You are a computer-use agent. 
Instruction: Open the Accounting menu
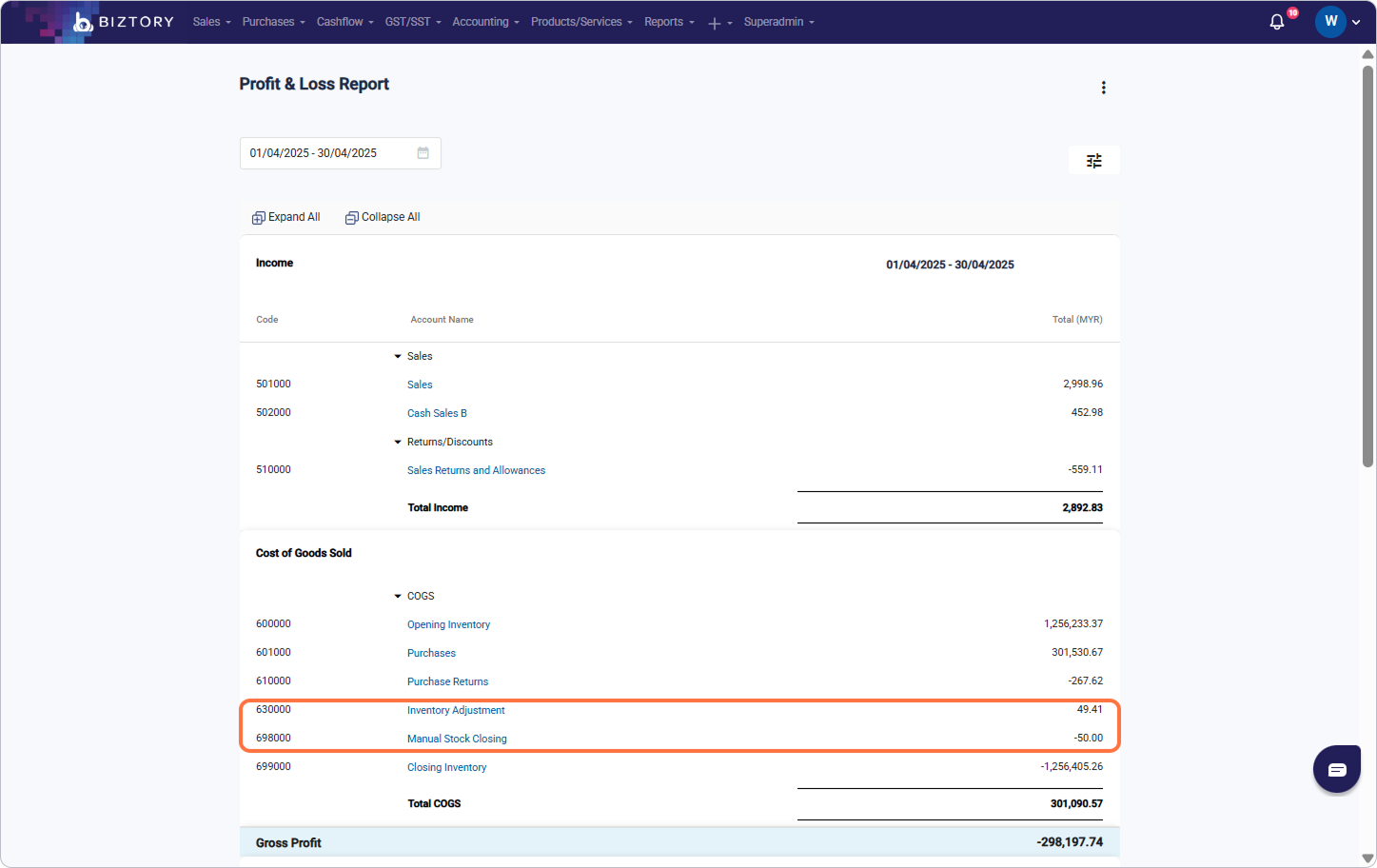pos(485,22)
